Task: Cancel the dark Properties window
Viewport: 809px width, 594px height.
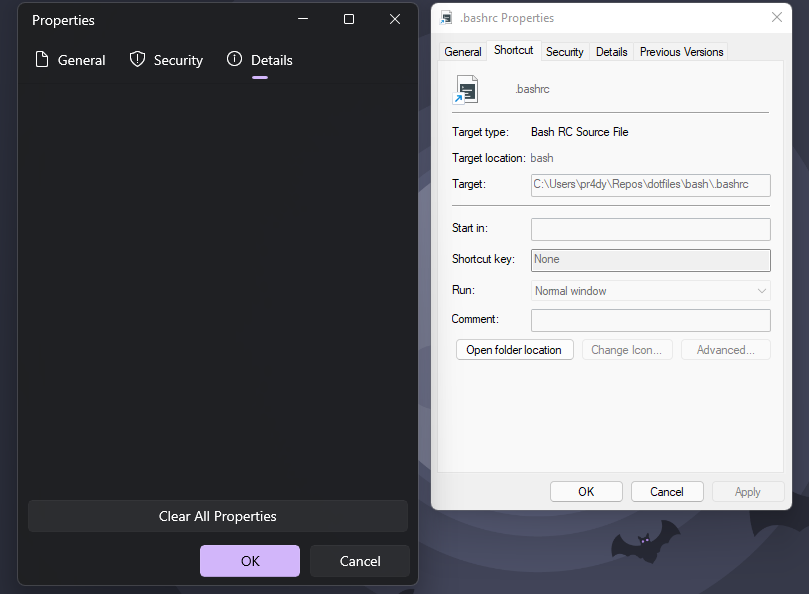Action: coord(360,561)
